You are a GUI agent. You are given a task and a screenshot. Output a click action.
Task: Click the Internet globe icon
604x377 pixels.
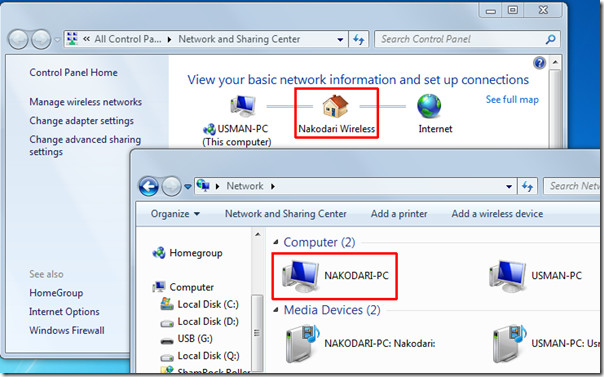(x=429, y=106)
